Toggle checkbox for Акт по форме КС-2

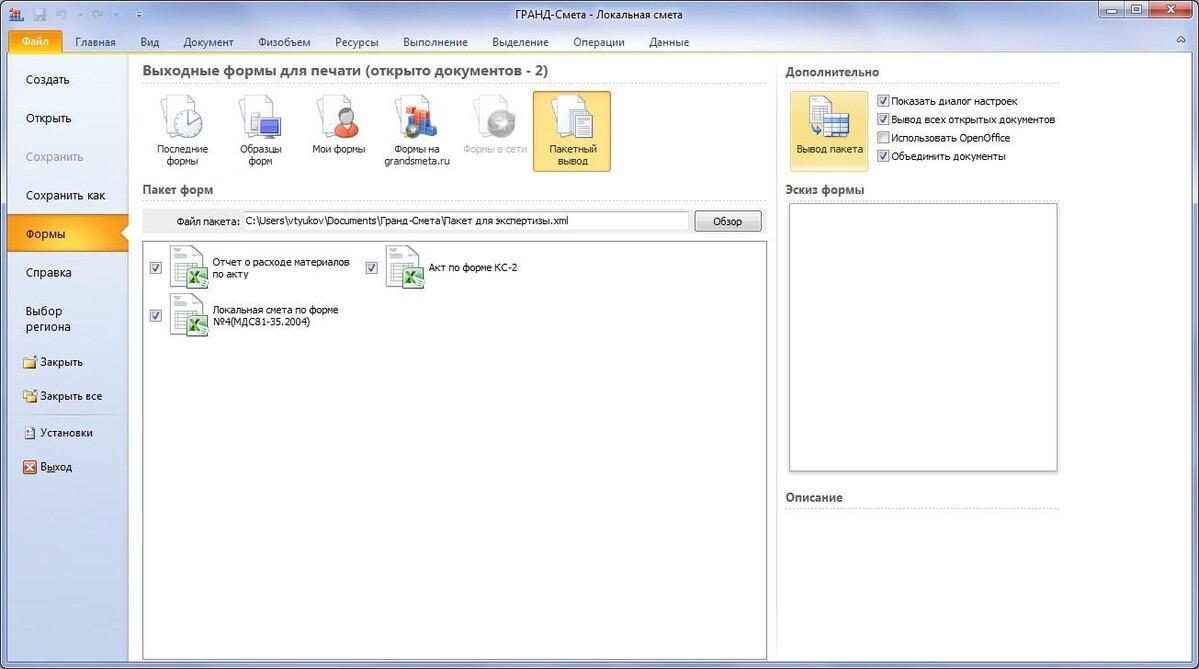click(x=372, y=268)
